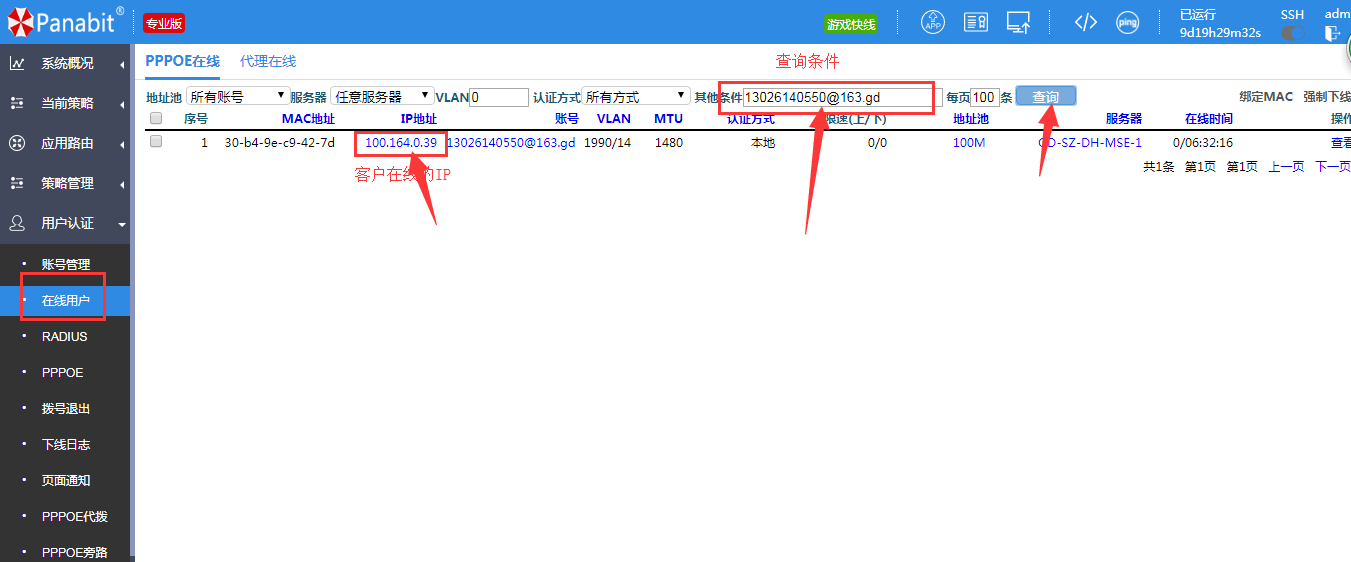The height and width of the screenshot is (562, 1351).
Task: Click the 应用路由 circular icon in sidebar
Action: coord(17,143)
